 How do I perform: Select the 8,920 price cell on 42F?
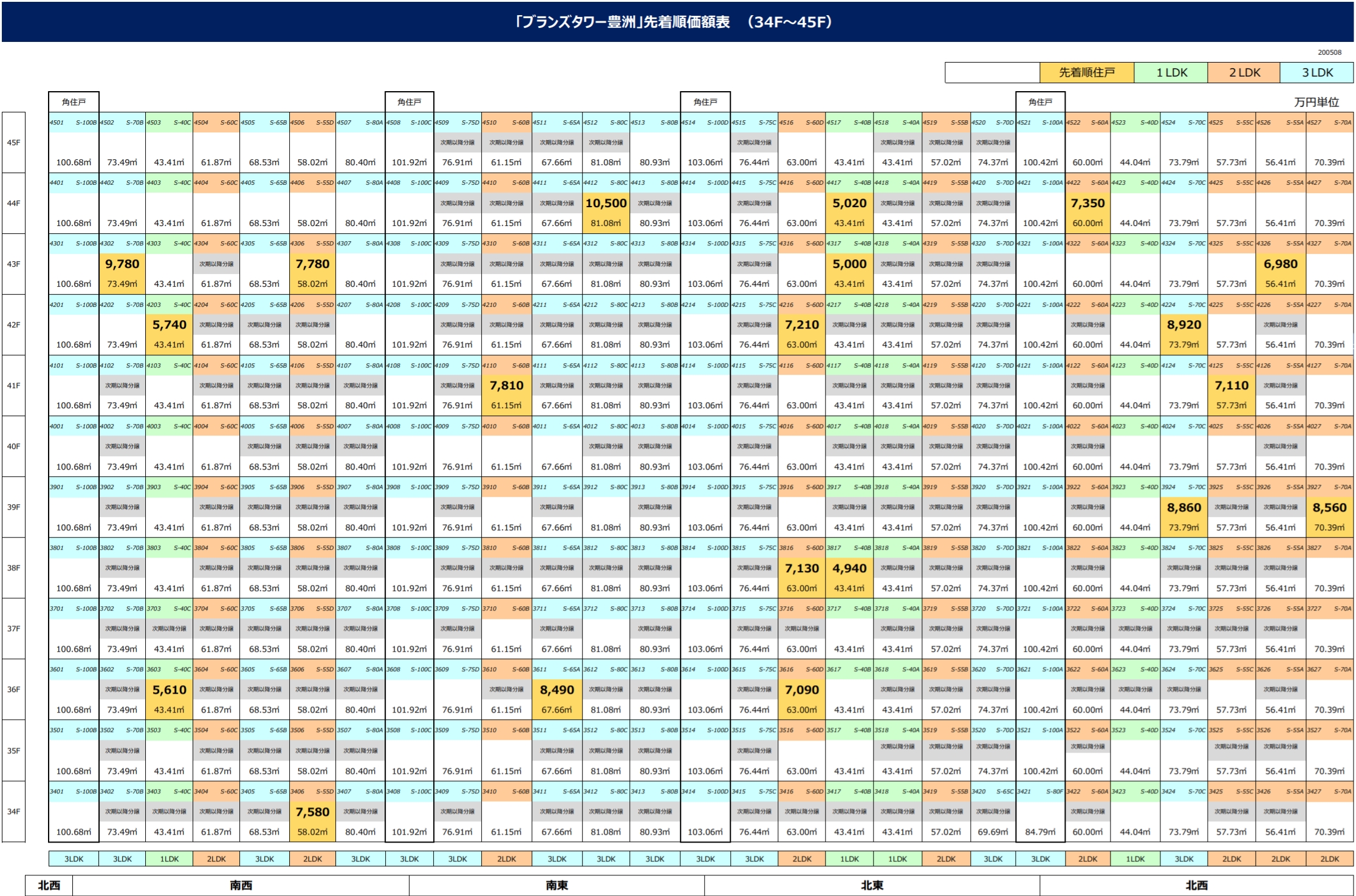[x=1183, y=325]
